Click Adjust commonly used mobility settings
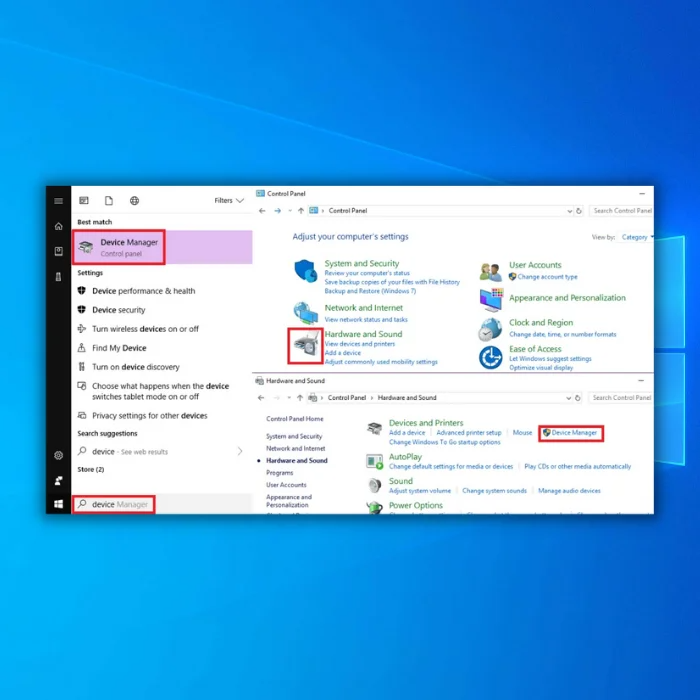Viewport: 700px width, 700px height. [x=381, y=362]
